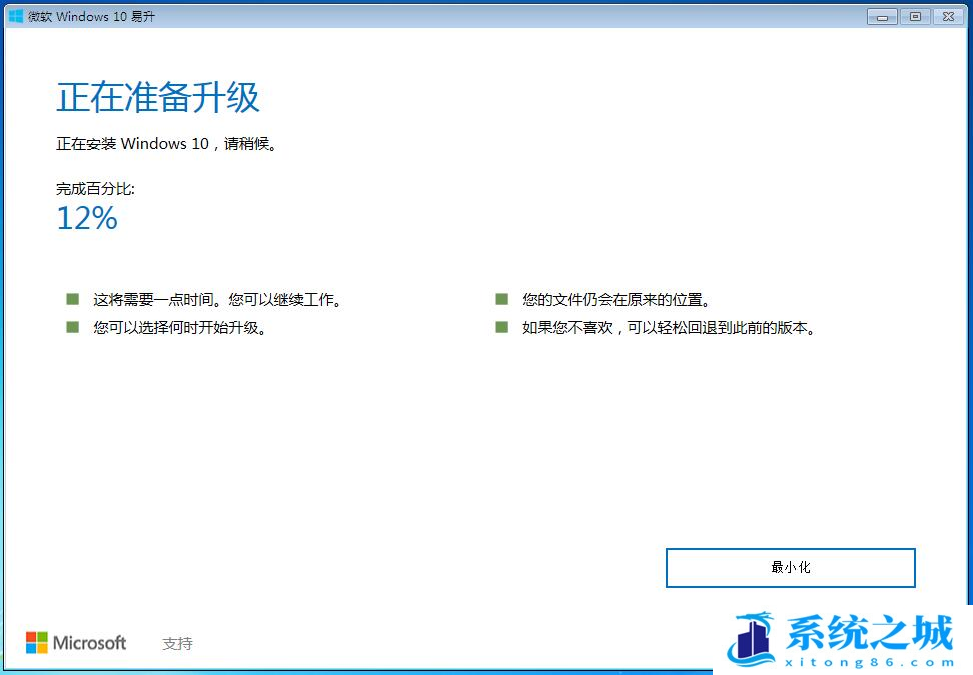Click the title text 微软 Windows 10 易升
Viewport: 973px width, 675px height.
coord(91,17)
